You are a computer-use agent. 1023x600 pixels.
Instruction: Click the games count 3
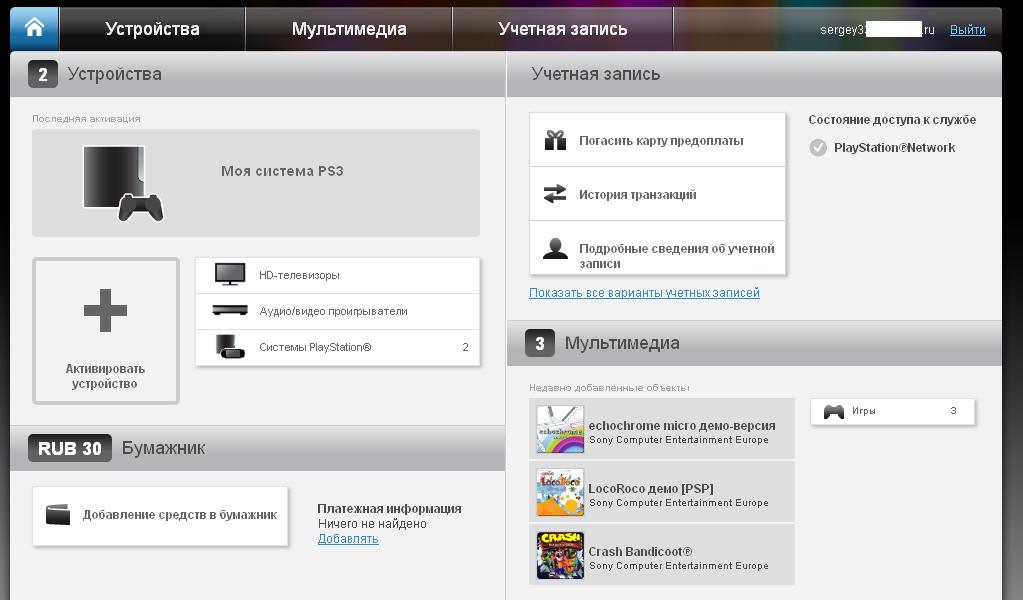pyautogui.click(x=953, y=411)
